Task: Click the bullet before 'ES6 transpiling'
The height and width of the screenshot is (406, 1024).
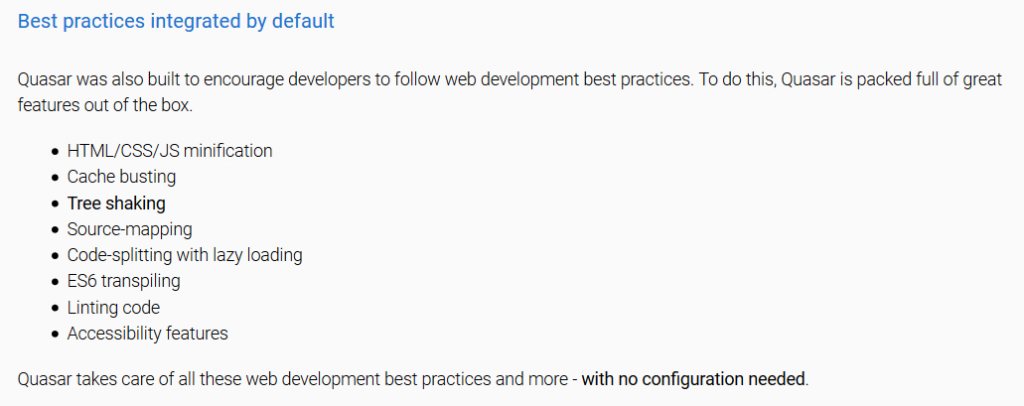Action: pyautogui.click(x=55, y=282)
